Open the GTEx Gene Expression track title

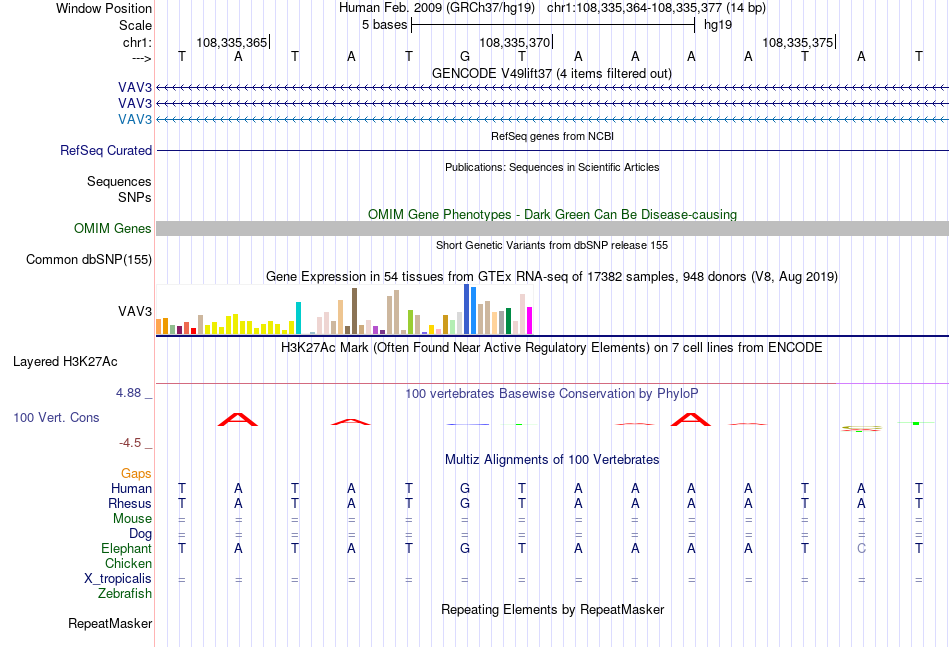551,277
